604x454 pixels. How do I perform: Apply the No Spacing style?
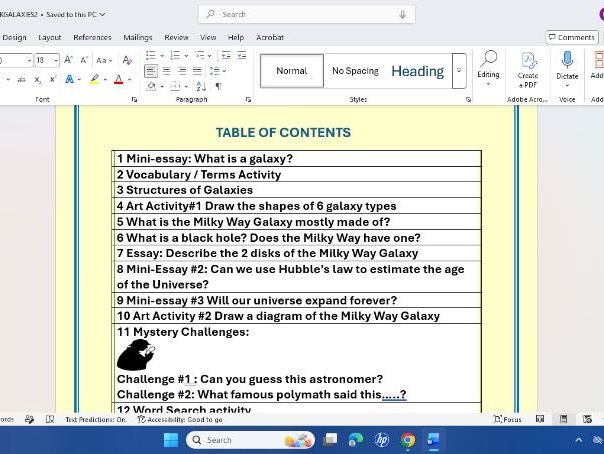point(355,71)
